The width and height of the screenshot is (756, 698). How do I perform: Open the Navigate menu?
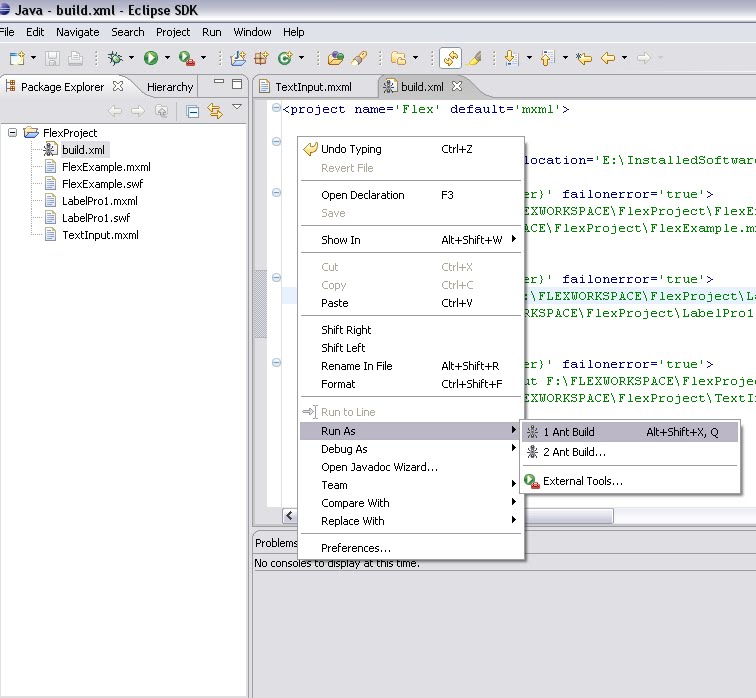(78, 32)
